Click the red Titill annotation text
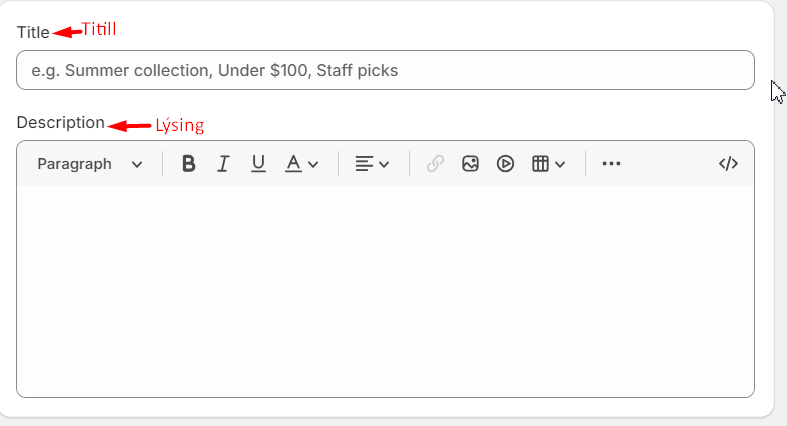The height and width of the screenshot is (426, 787). [98, 30]
